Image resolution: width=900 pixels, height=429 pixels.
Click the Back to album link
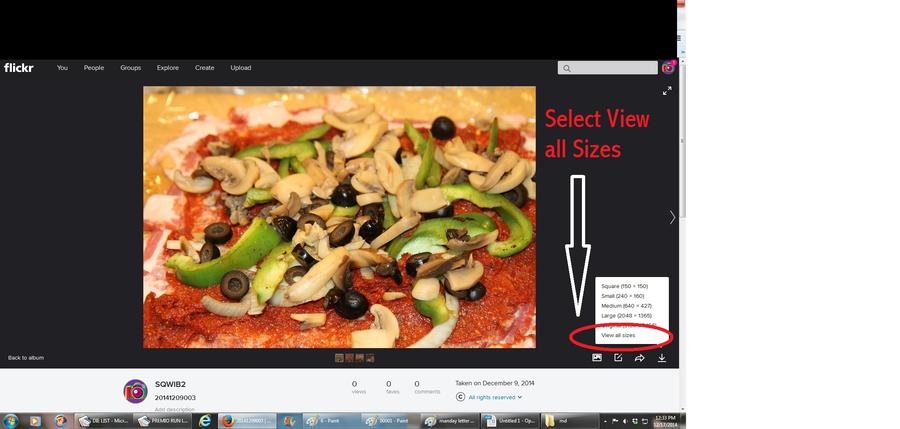click(26, 357)
